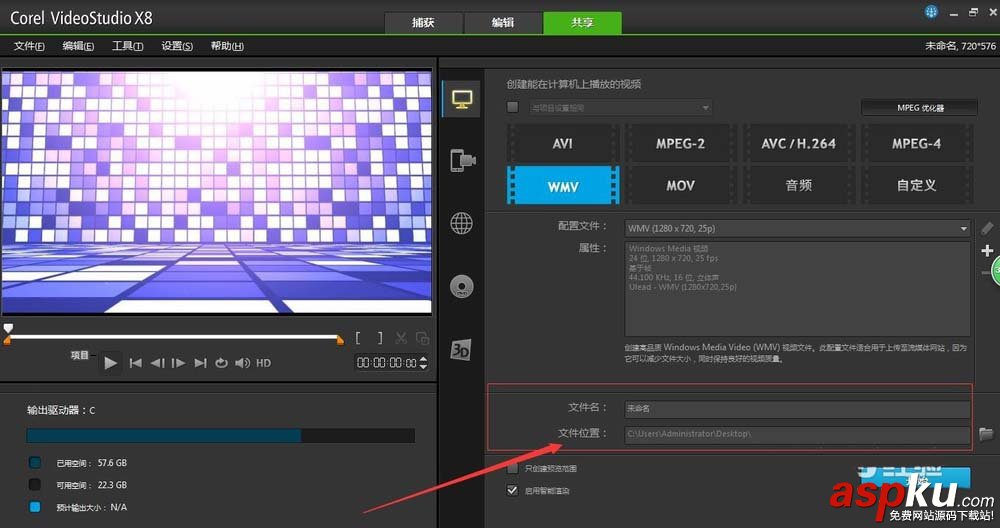Select the Computer output category icon
The width and height of the screenshot is (1000, 528).
[x=462, y=99]
